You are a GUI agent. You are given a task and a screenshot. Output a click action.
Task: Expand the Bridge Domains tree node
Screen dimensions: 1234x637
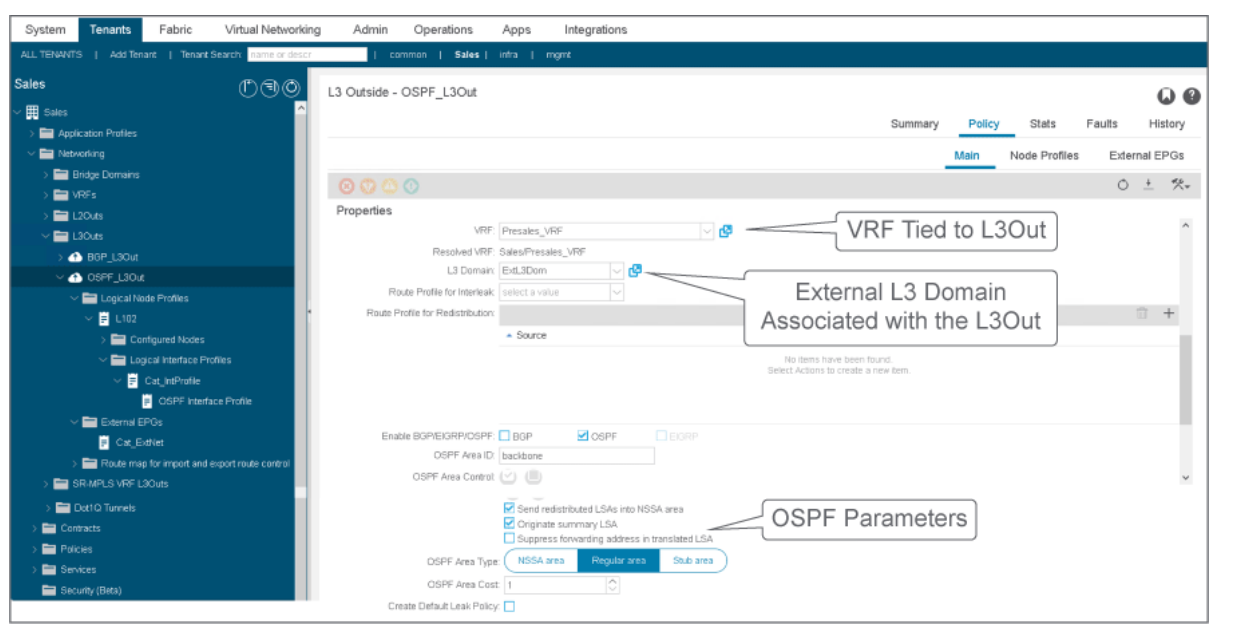click(46, 175)
